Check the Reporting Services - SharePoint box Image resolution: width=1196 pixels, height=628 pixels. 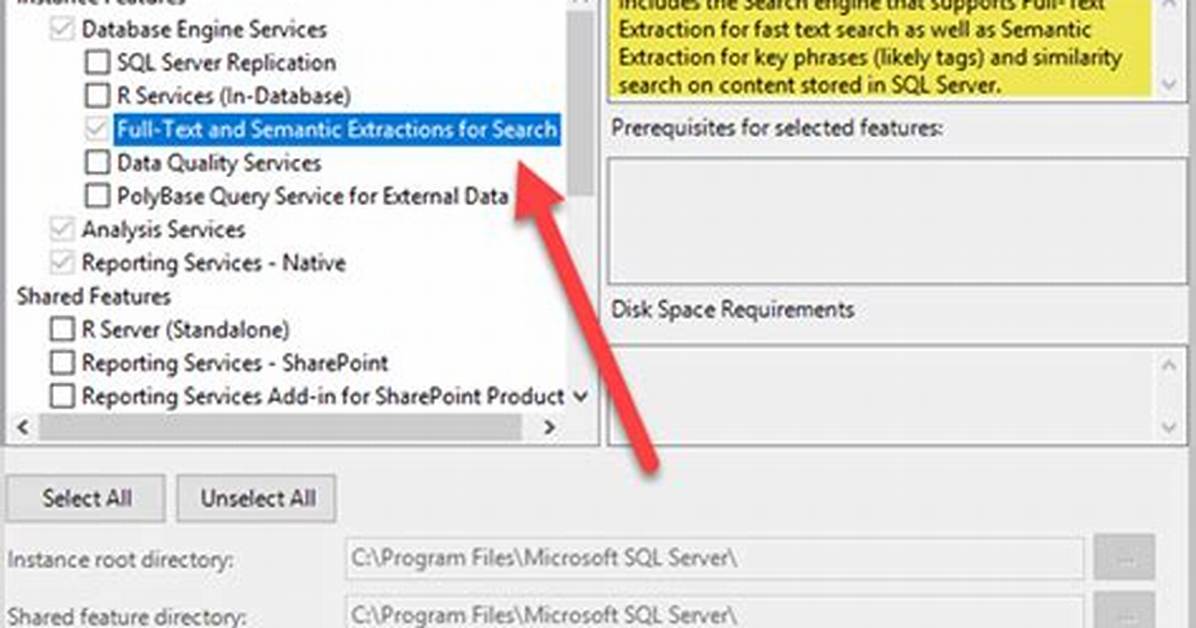[62, 362]
